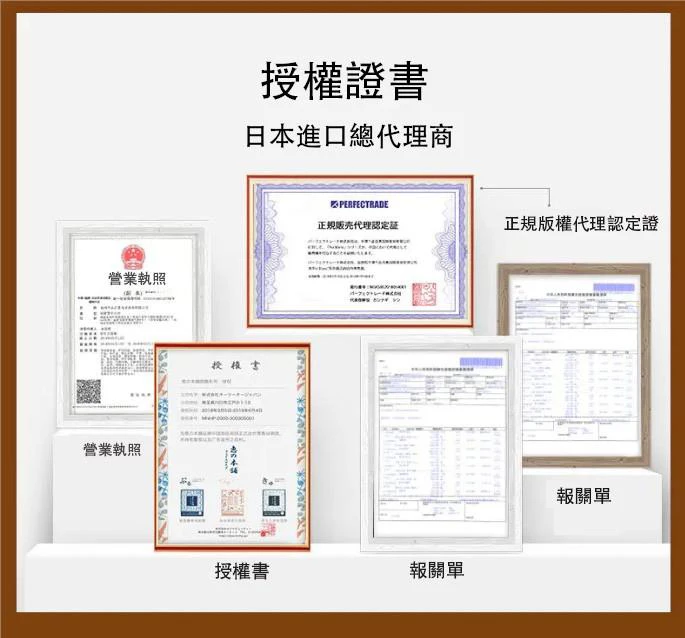Click the 正規版權代理認定證 label
This screenshot has width=685, height=638.
click(580, 220)
